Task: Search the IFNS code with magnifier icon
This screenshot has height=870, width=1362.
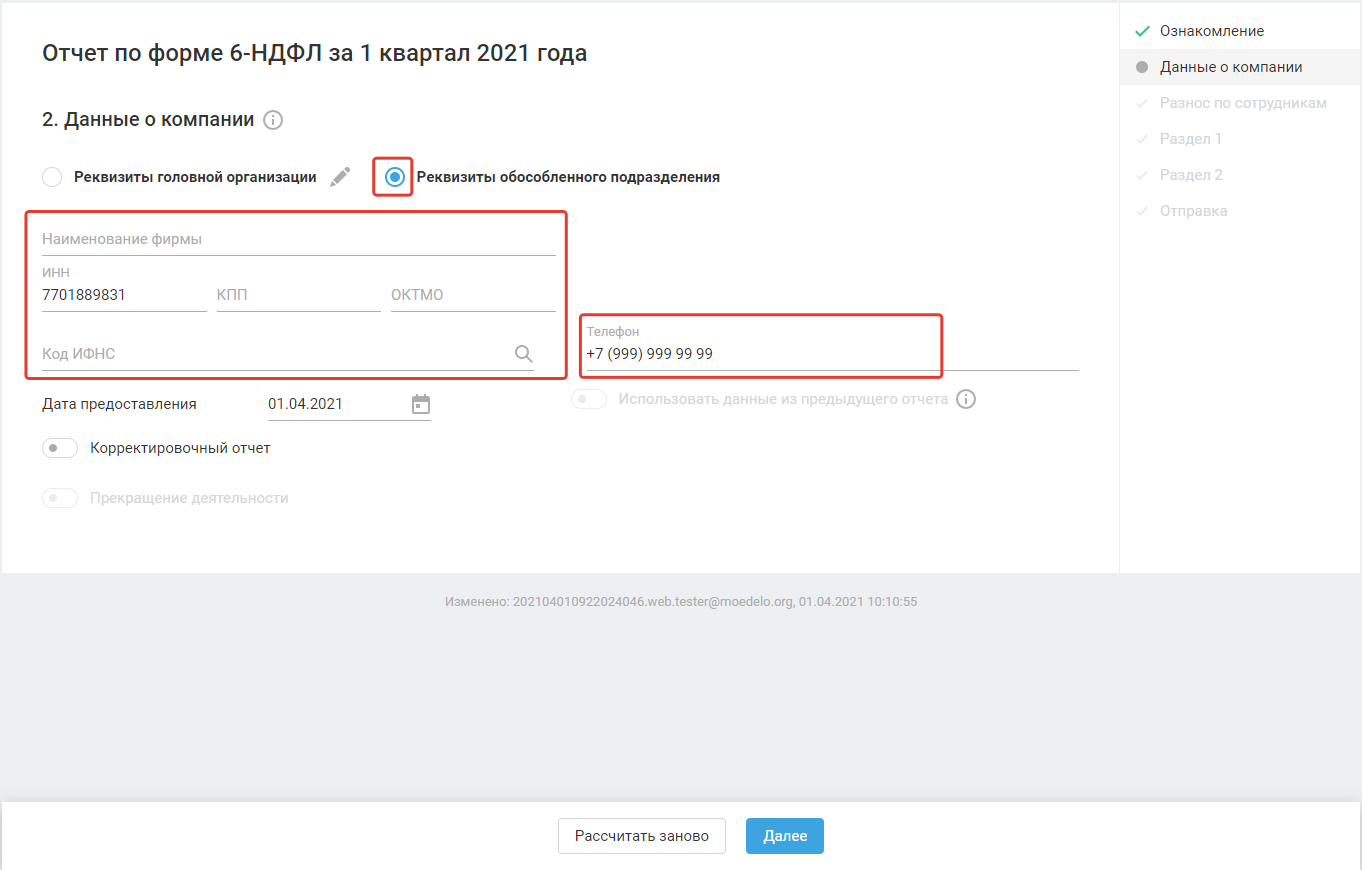Action: coord(524,353)
